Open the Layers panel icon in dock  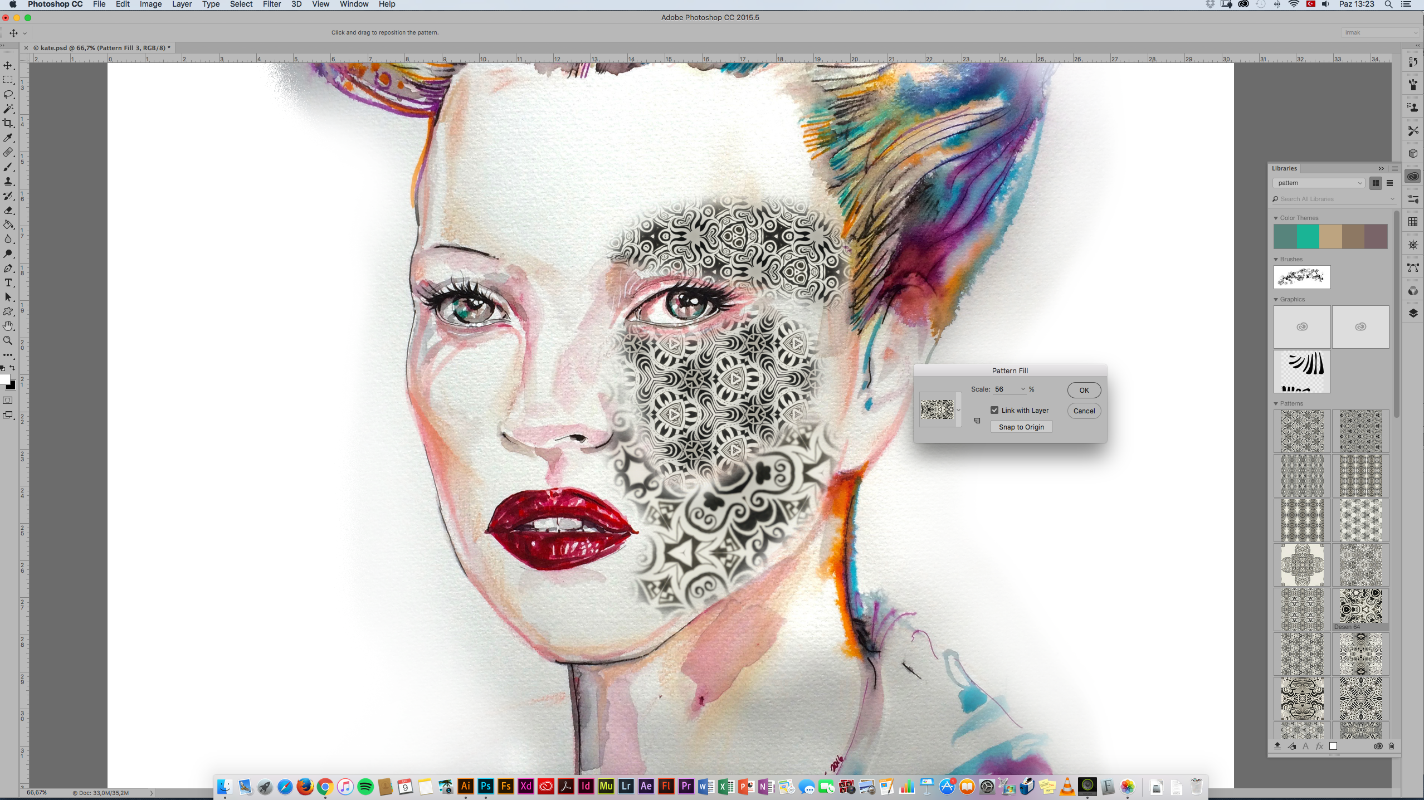(1413, 312)
